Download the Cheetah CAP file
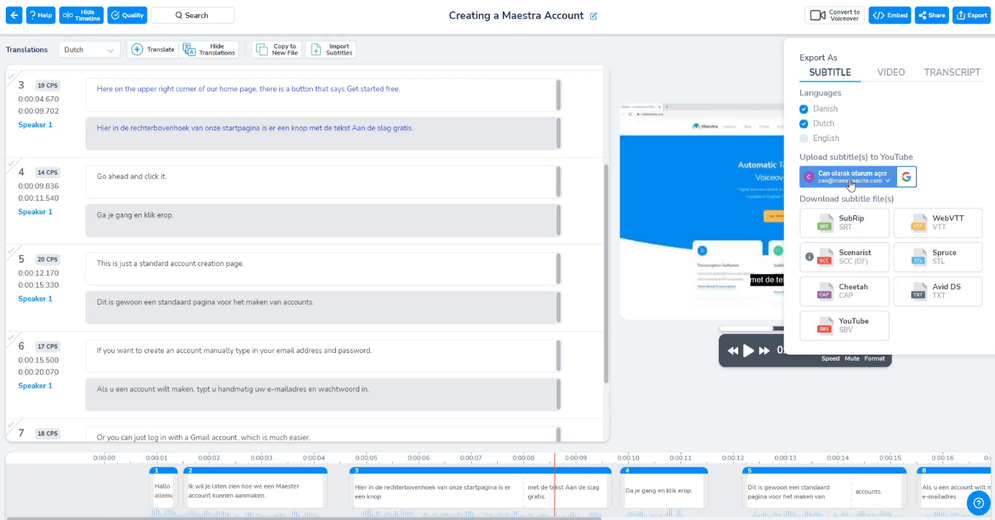Image resolution: width=995 pixels, height=520 pixels. 844,291
